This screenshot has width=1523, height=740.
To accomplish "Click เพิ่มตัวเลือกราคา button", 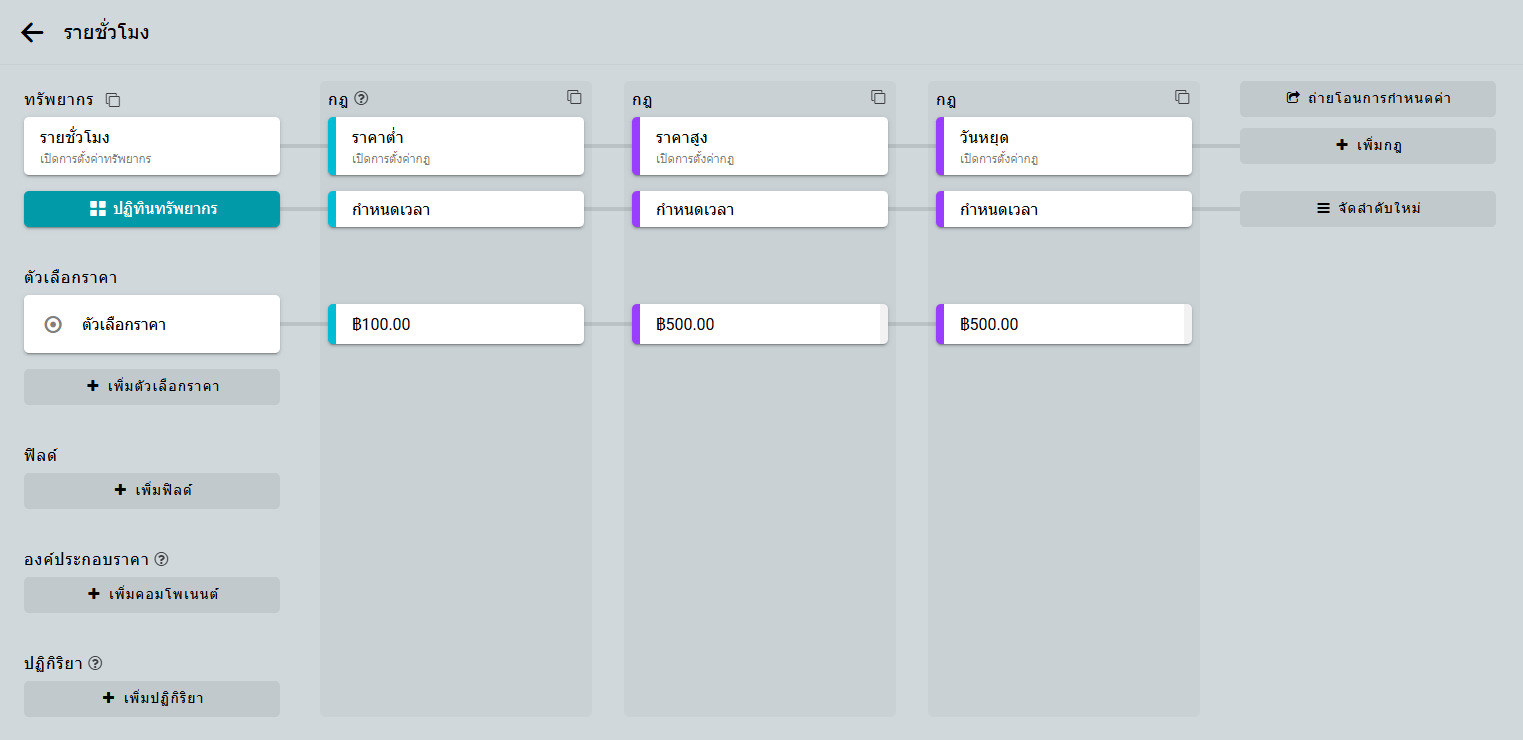I will point(152,387).
